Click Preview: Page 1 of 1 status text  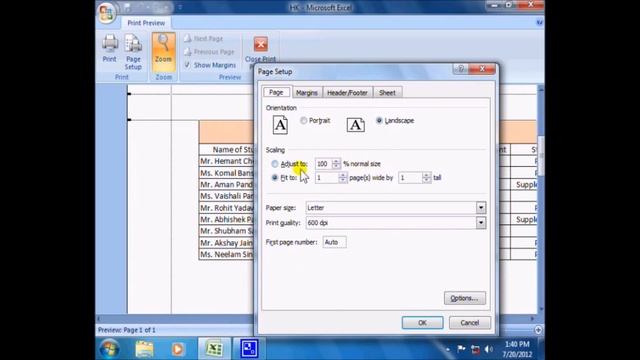point(127,330)
